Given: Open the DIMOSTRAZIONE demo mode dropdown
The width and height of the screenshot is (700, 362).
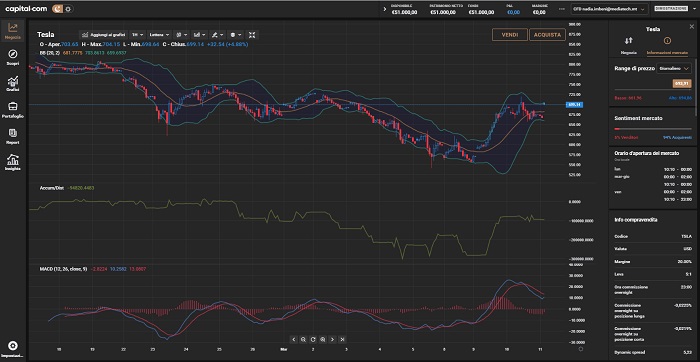Looking at the screenshot, I should [675, 8].
